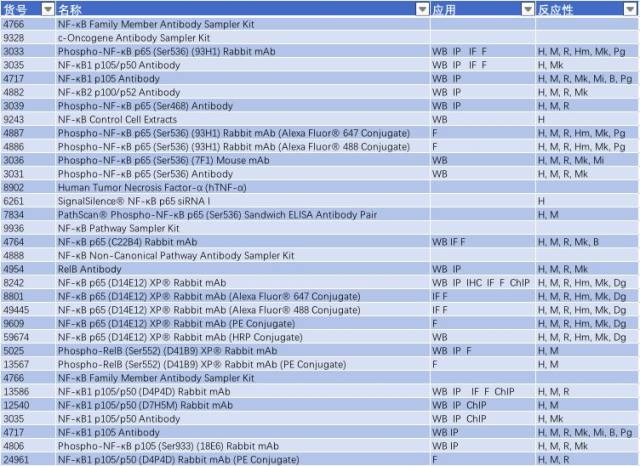The width and height of the screenshot is (640, 466).
Task: Click PathScan Sandwich ELISA Antibody Pair cell
Action: pos(242,215)
